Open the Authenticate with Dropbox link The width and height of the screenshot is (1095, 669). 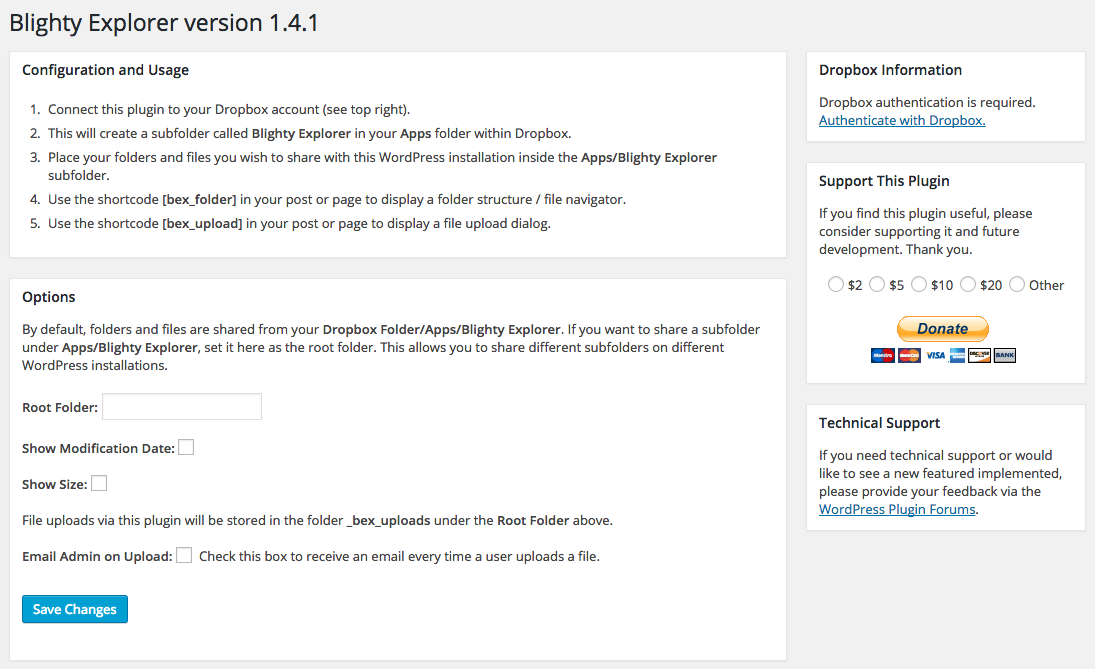point(902,120)
